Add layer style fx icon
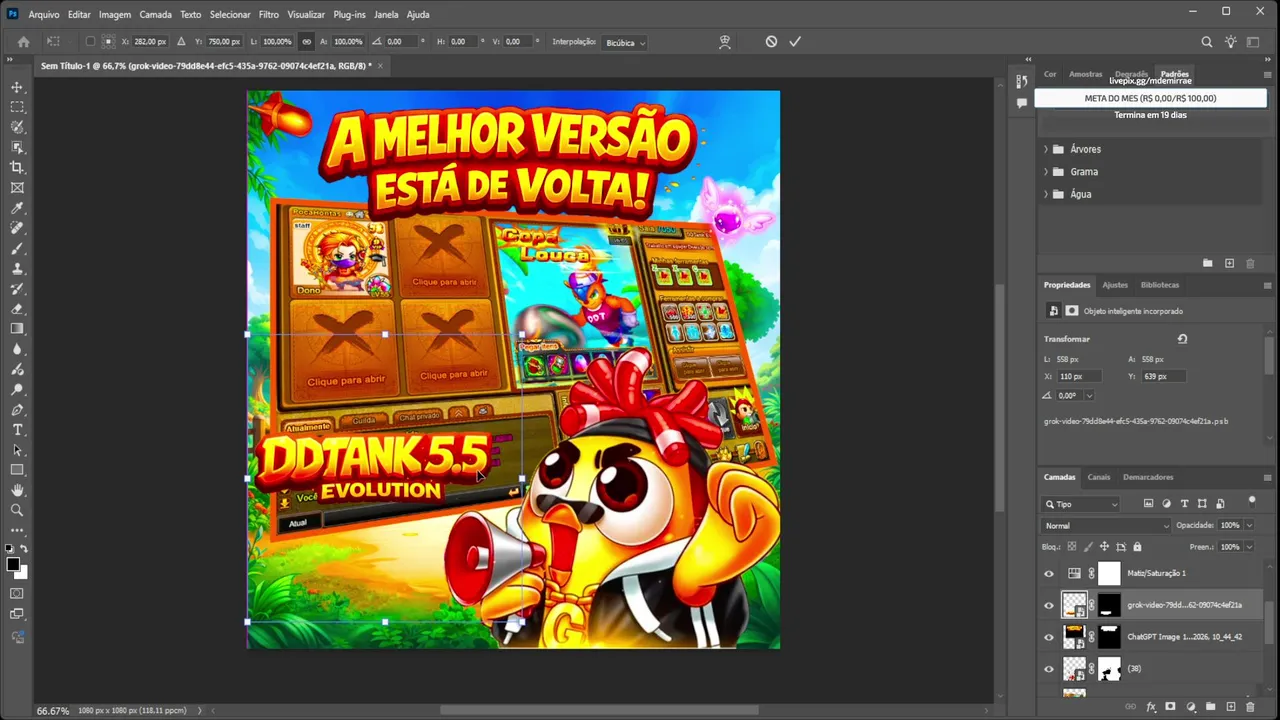Screen dimensions: 1280x720 pyautogui.click(x=1151, y=708)
